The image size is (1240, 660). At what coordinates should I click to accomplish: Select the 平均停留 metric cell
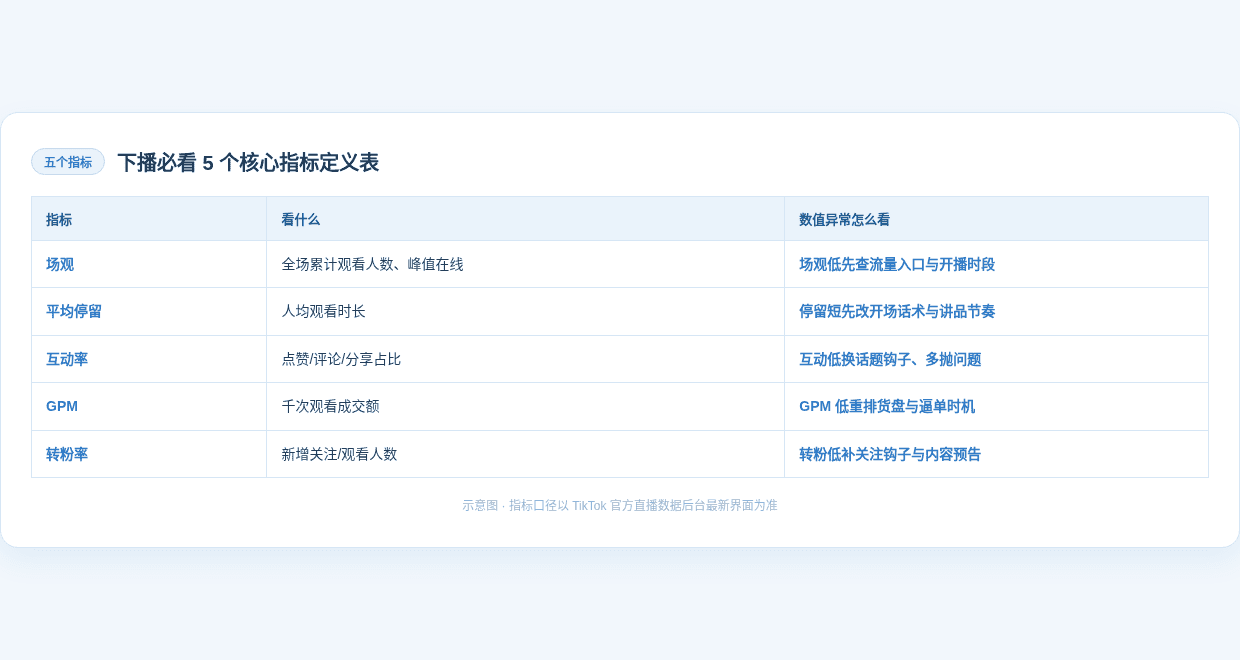click(x=149, y=312)
